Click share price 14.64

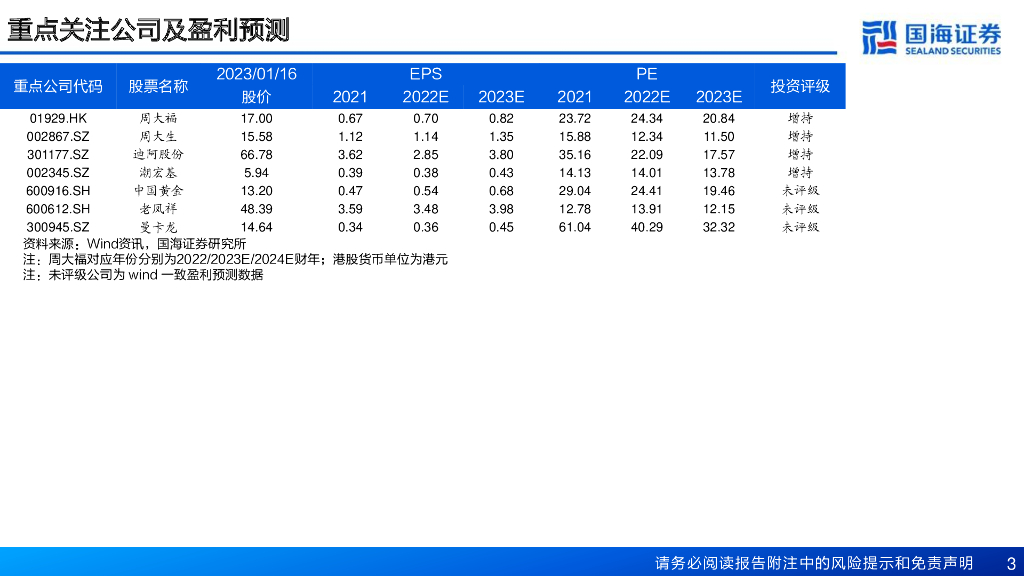coord(256,228)
